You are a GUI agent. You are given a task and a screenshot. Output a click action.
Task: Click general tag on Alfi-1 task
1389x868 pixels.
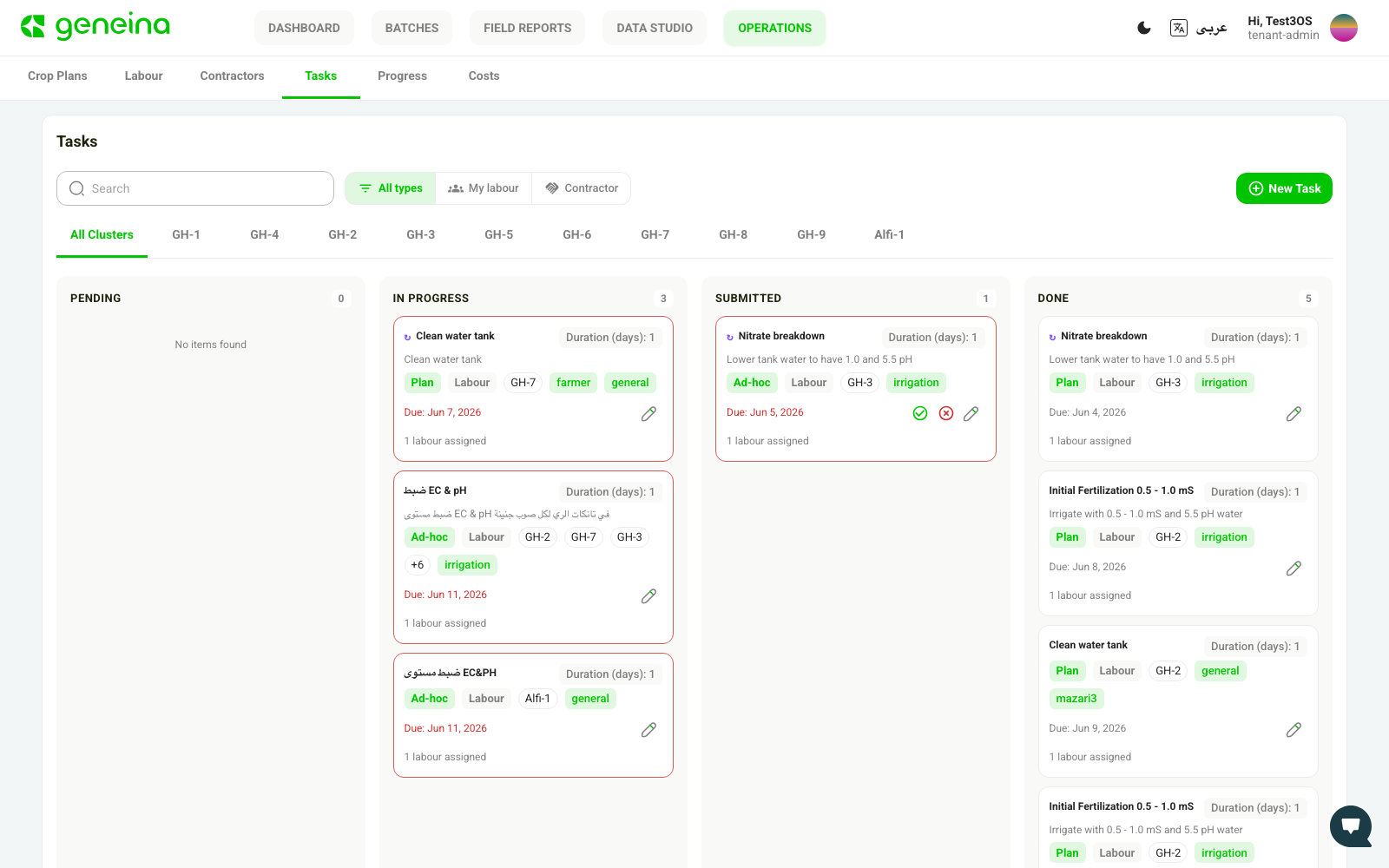pyautogui.click(x=590, y=699)
